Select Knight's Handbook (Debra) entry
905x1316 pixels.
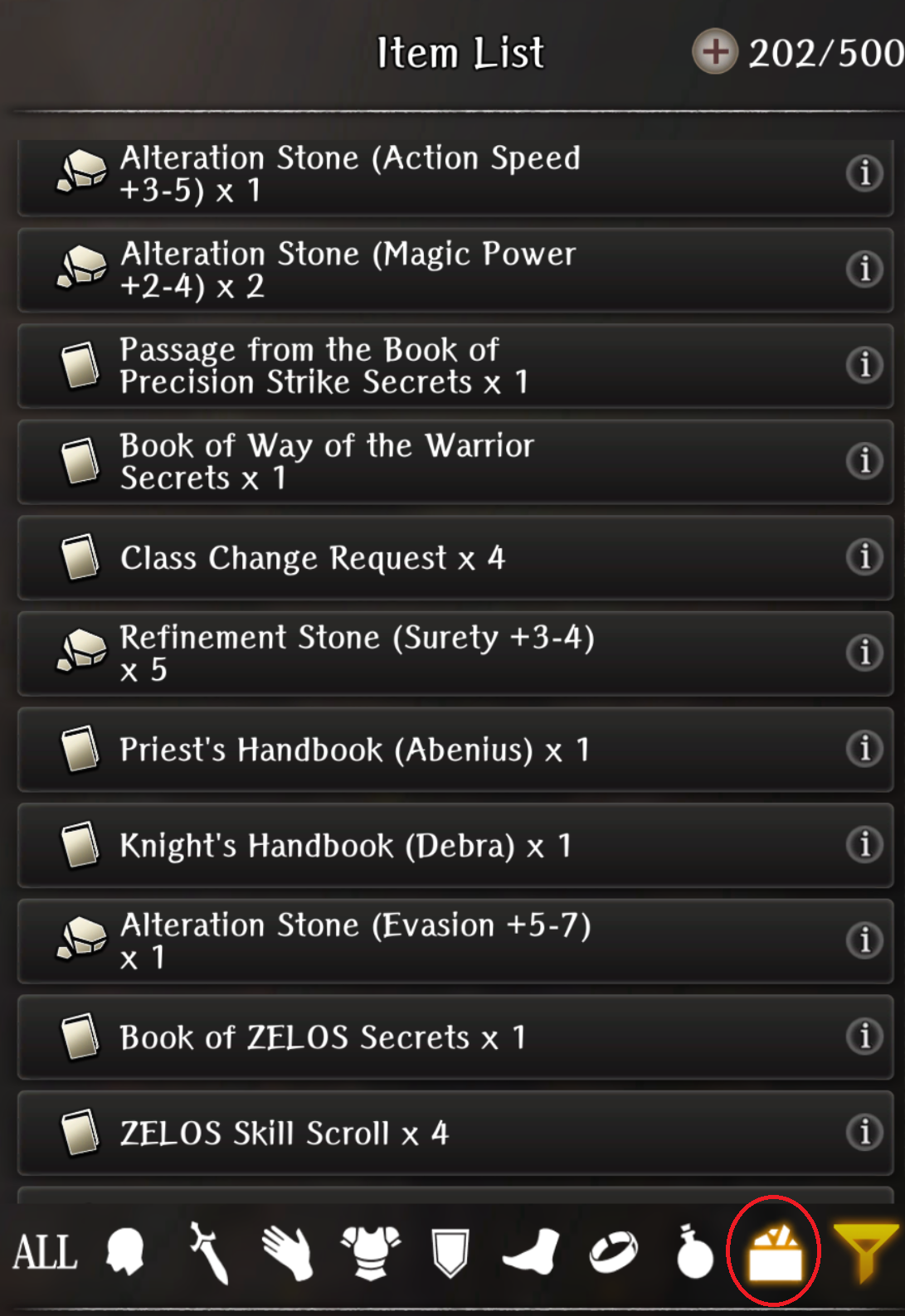coord(455,846)
